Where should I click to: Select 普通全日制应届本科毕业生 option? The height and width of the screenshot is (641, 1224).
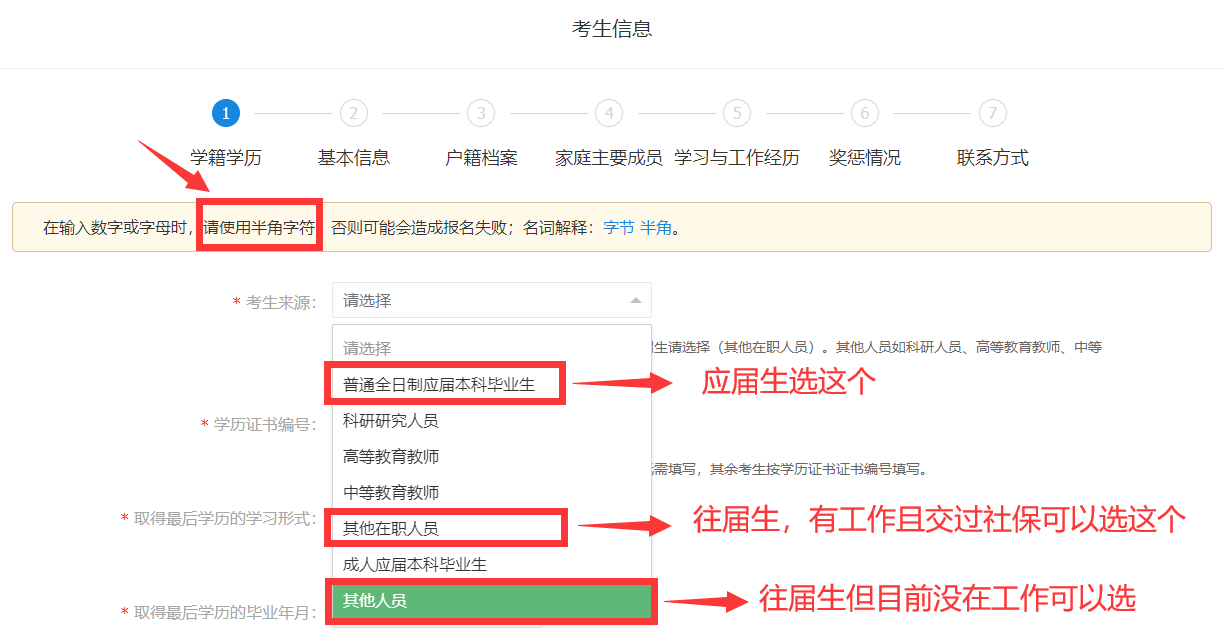click(x=439, y=385)
